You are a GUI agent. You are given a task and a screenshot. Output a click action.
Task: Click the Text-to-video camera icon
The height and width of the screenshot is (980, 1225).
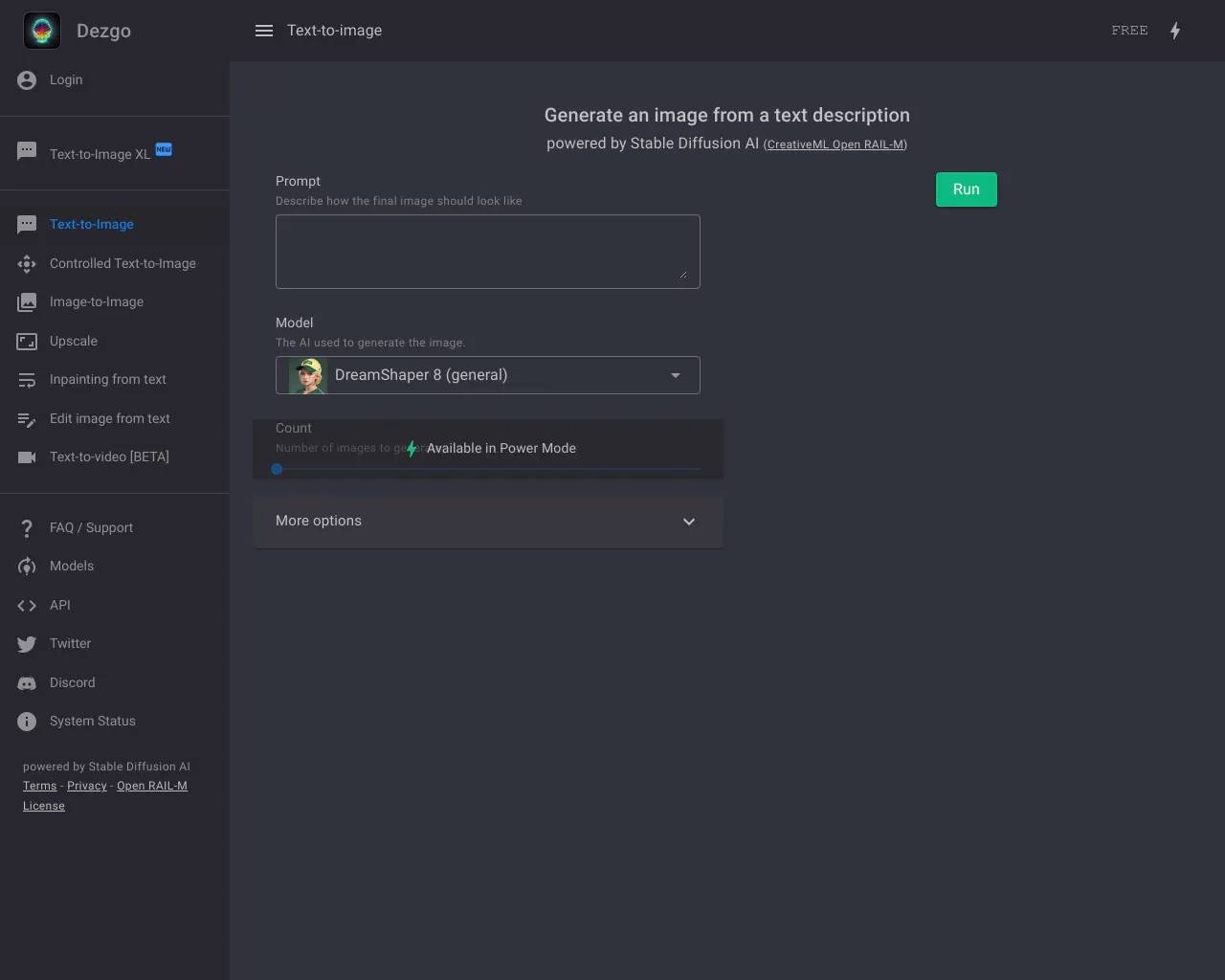27,457
